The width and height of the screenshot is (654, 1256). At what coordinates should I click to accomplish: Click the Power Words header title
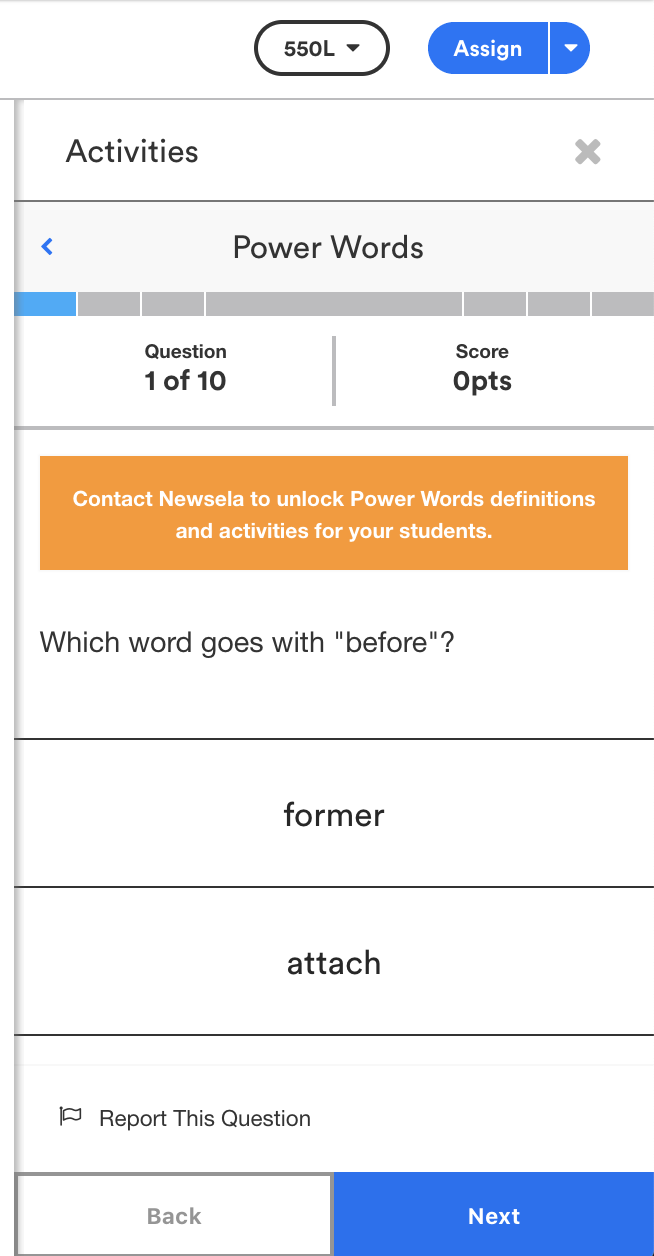pos(328,247)
